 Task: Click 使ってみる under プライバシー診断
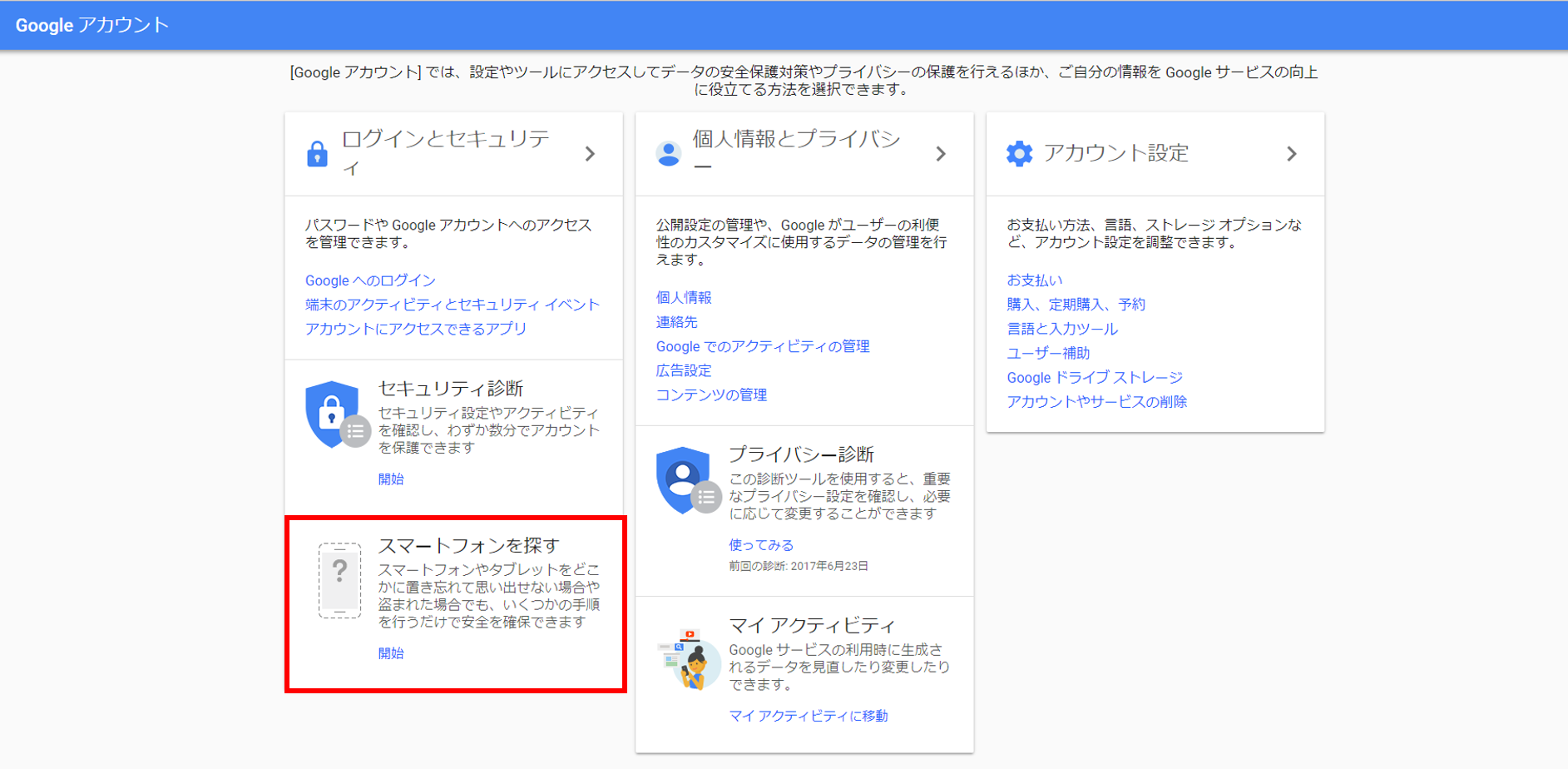(761, 545)
